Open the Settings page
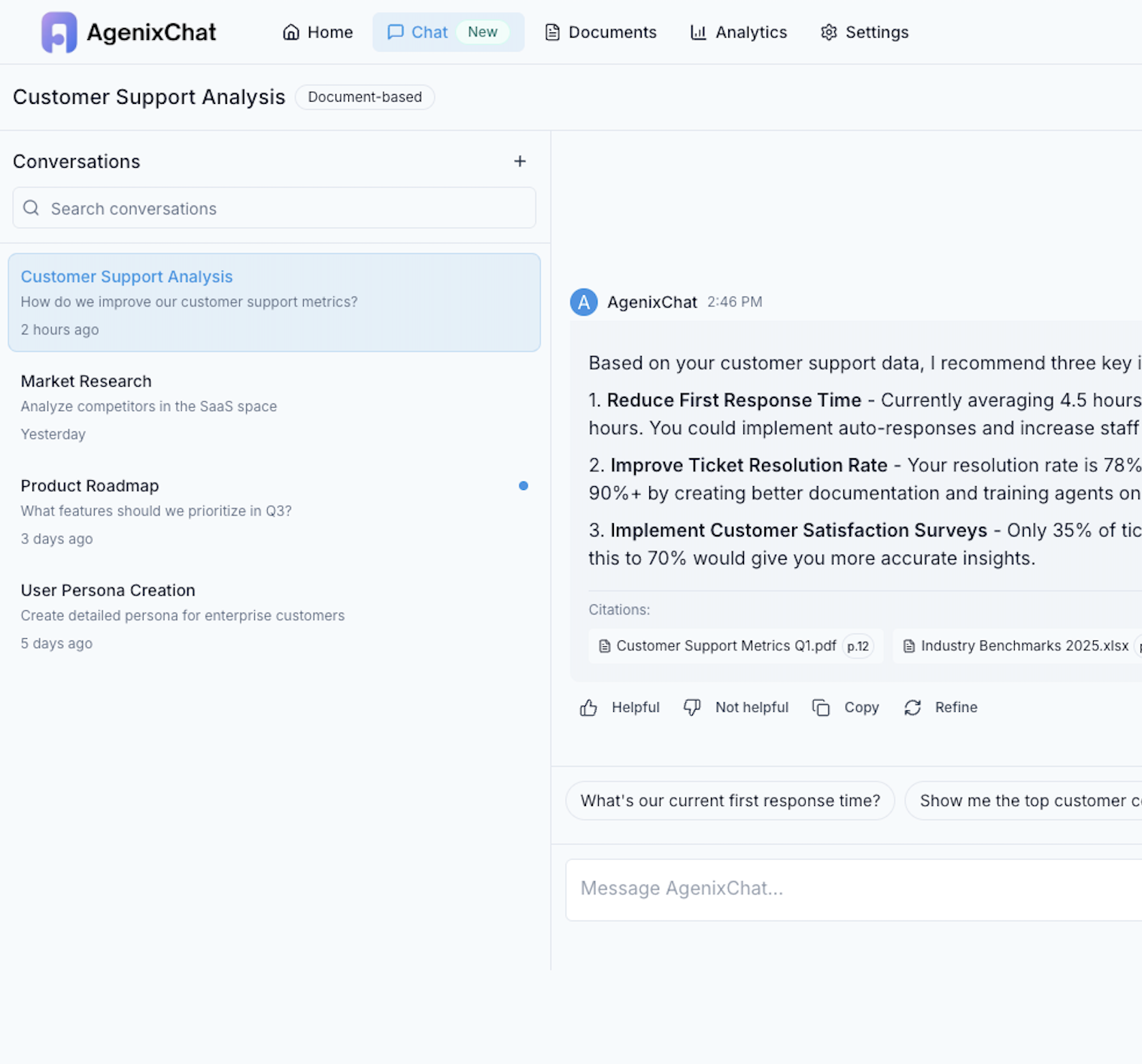This screenshot has height=1064, width=1142. pyautogui.click(x=864, y=32)
